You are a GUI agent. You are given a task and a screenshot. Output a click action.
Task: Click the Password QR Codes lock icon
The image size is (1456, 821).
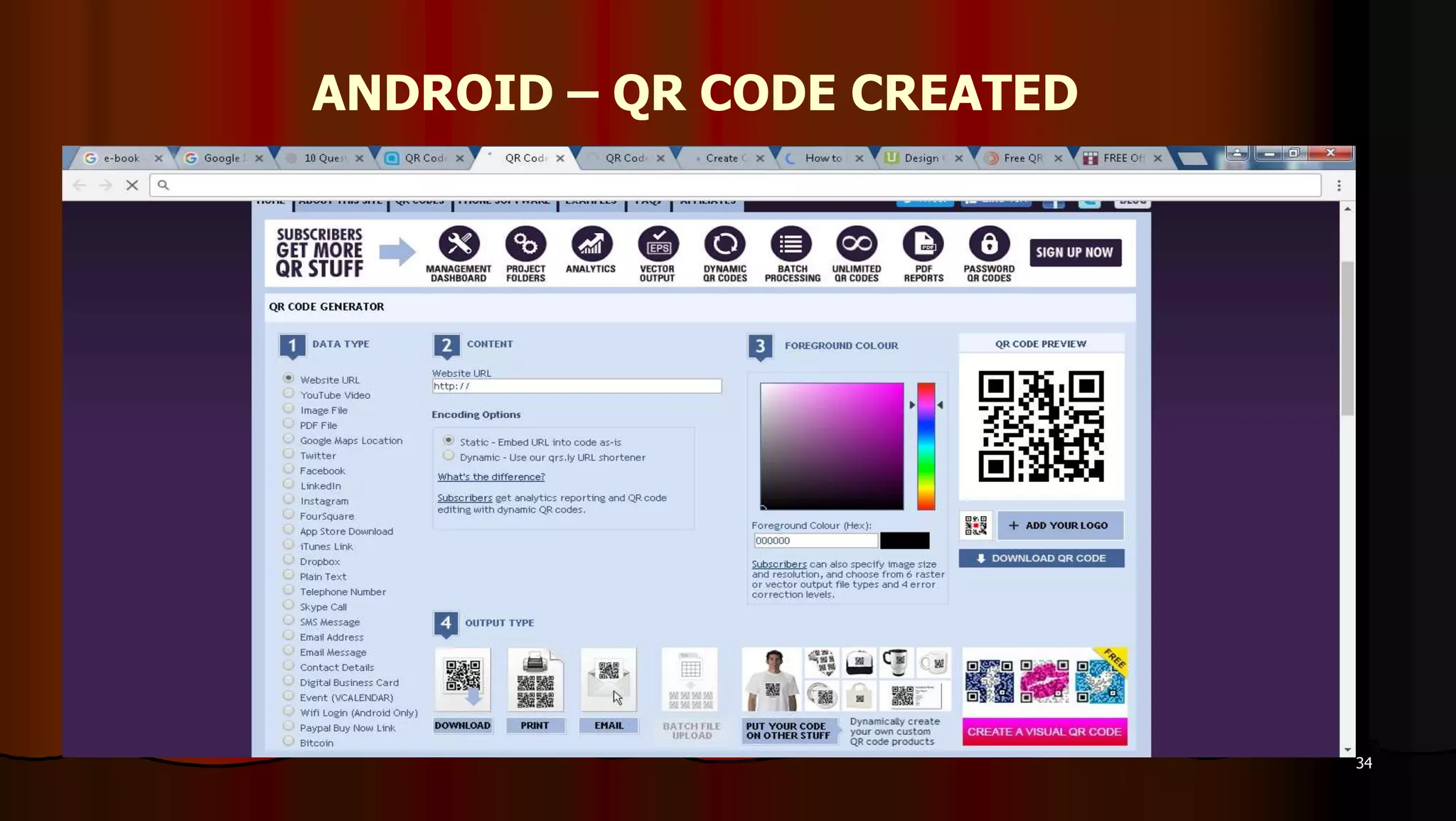(989, 244)
